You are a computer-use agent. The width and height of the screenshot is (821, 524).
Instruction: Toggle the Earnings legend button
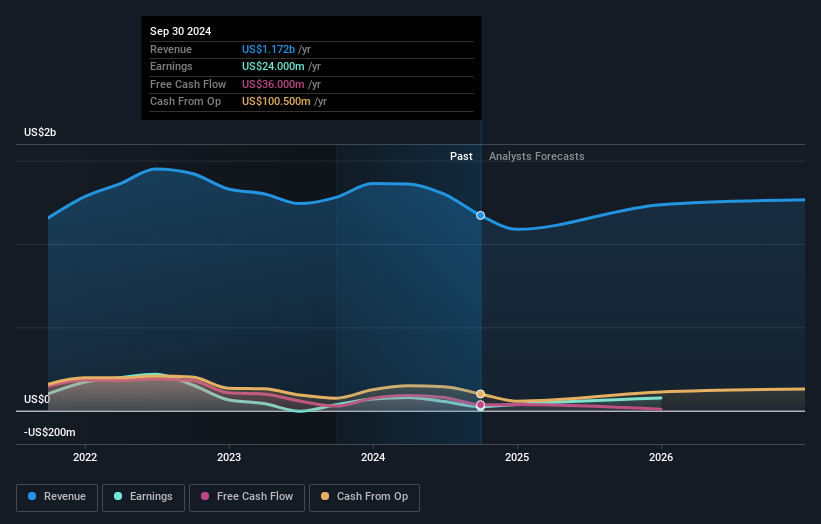point(143,497)
